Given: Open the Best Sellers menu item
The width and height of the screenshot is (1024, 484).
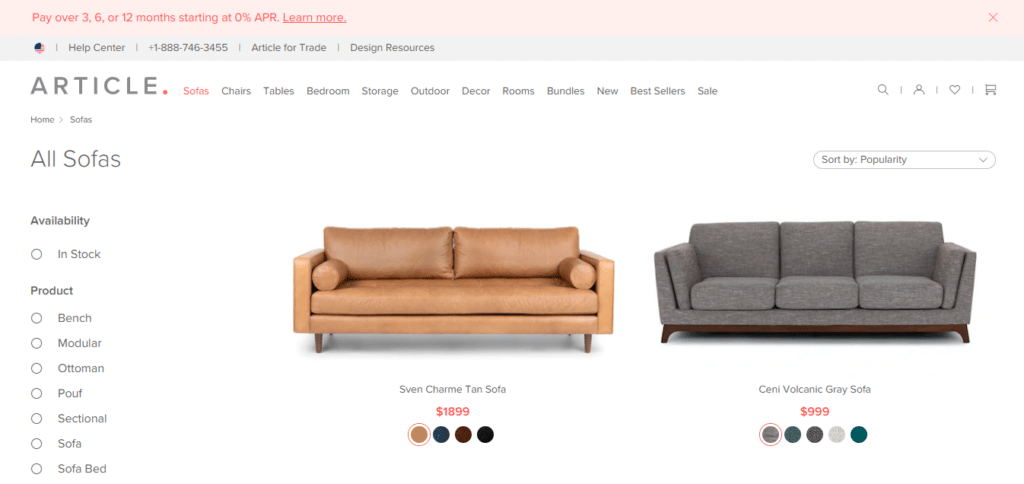Looking at the screenshot, I should click(658, 91).
